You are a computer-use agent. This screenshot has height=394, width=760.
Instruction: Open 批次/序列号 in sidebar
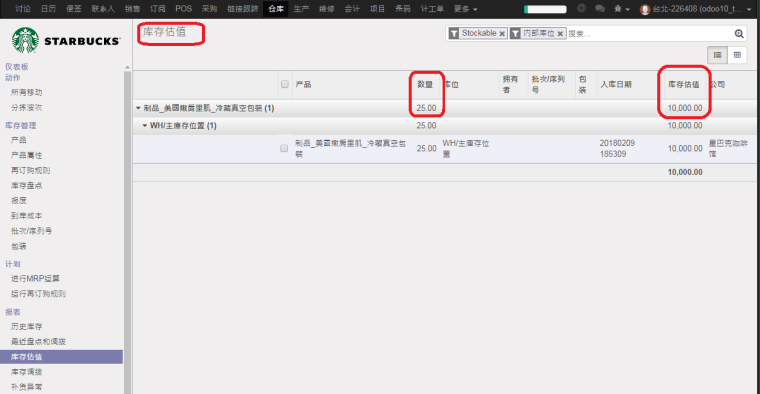click(x=32, y=231)
